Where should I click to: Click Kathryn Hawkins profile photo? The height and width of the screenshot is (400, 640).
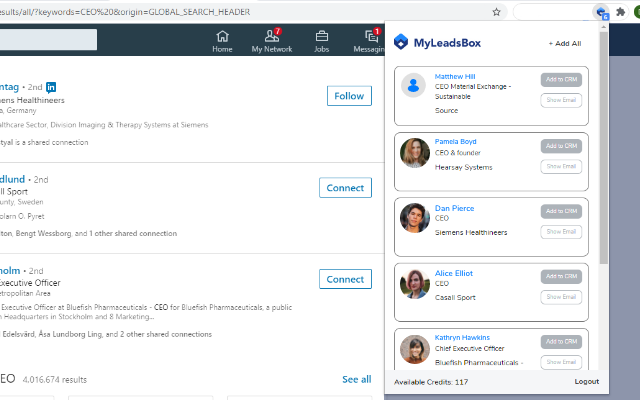click(415, 349)
